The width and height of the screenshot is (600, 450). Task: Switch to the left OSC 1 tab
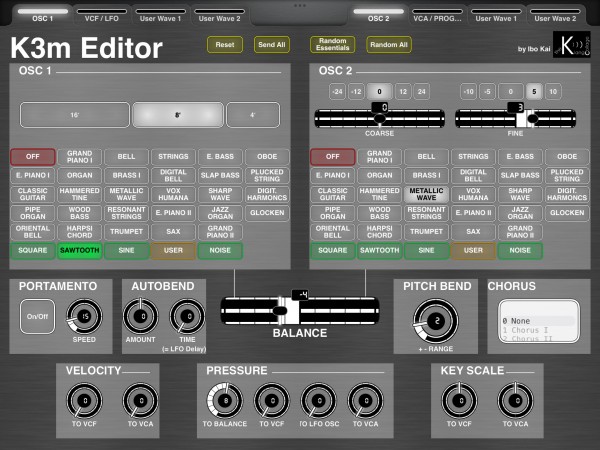click(42, 15)
